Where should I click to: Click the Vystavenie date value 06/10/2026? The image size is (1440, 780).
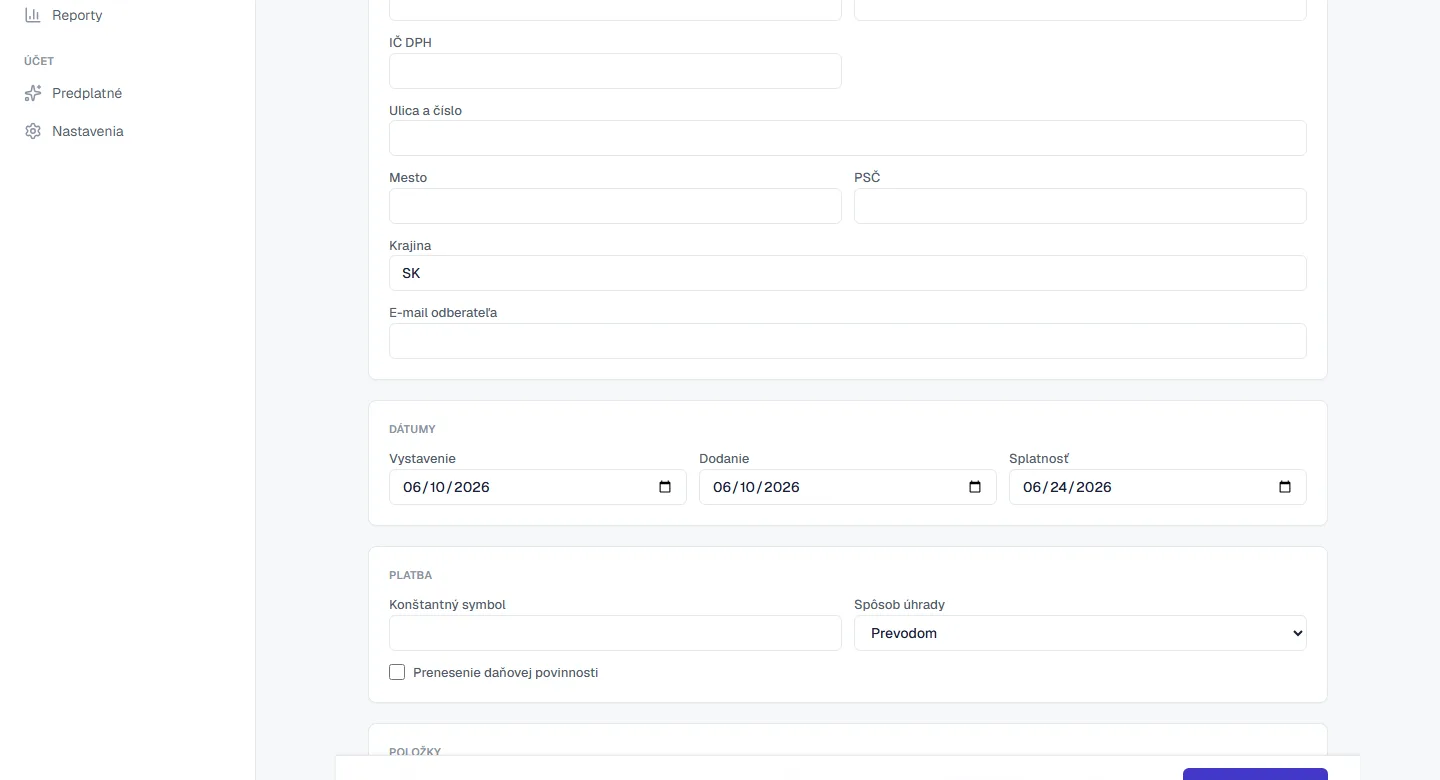pyautogui.click(x=446, y=487)
